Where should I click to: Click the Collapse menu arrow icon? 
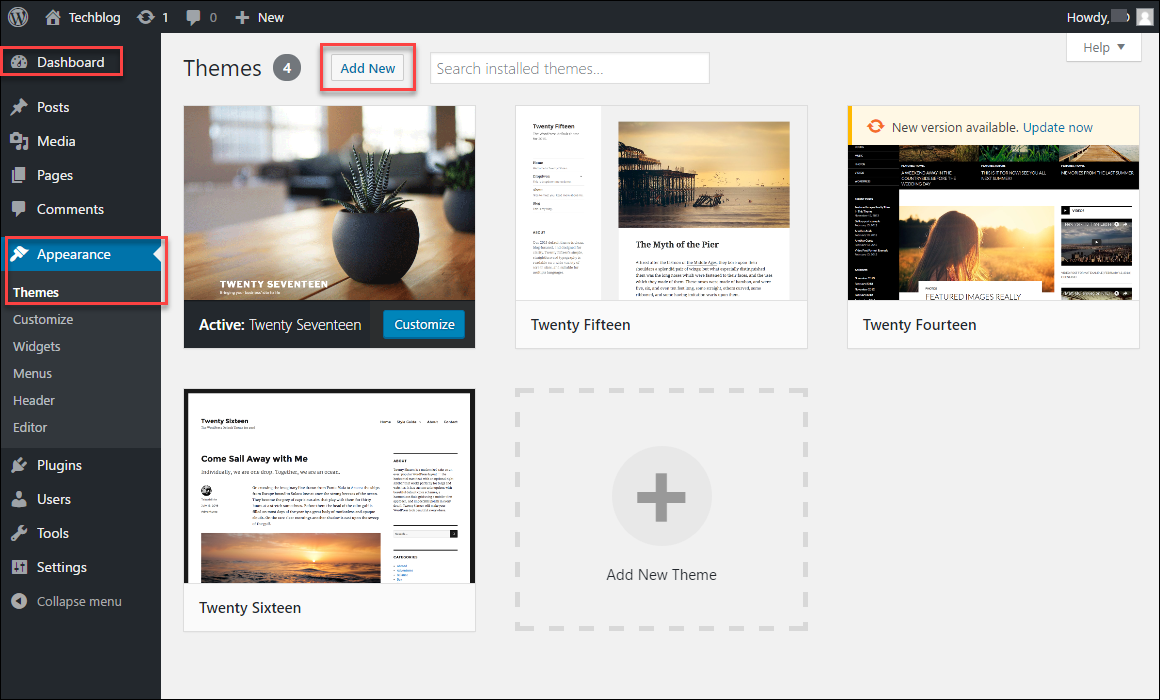[19, 602]
